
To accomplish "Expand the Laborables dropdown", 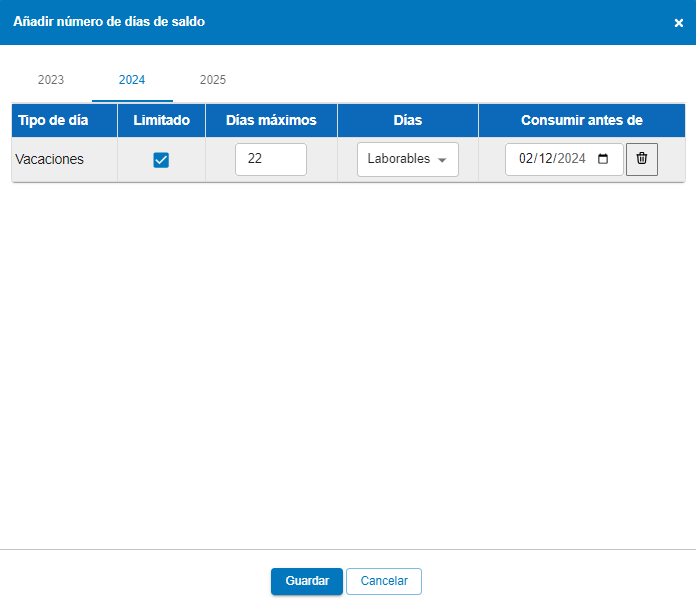I will 407,159.
